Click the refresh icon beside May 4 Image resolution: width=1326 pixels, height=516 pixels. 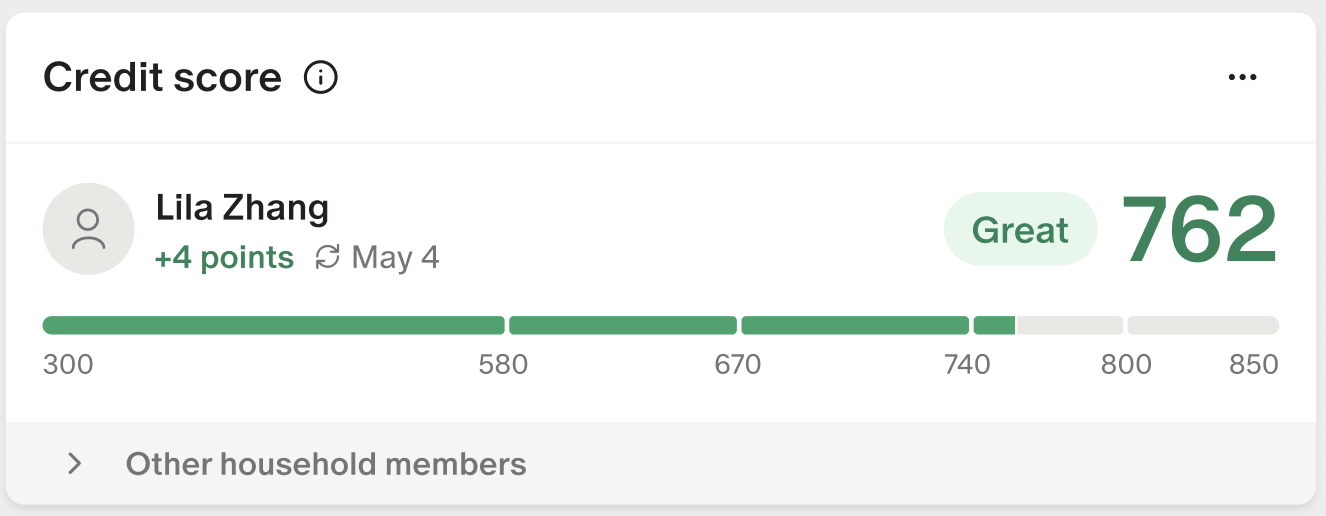(x=327, y=258)
